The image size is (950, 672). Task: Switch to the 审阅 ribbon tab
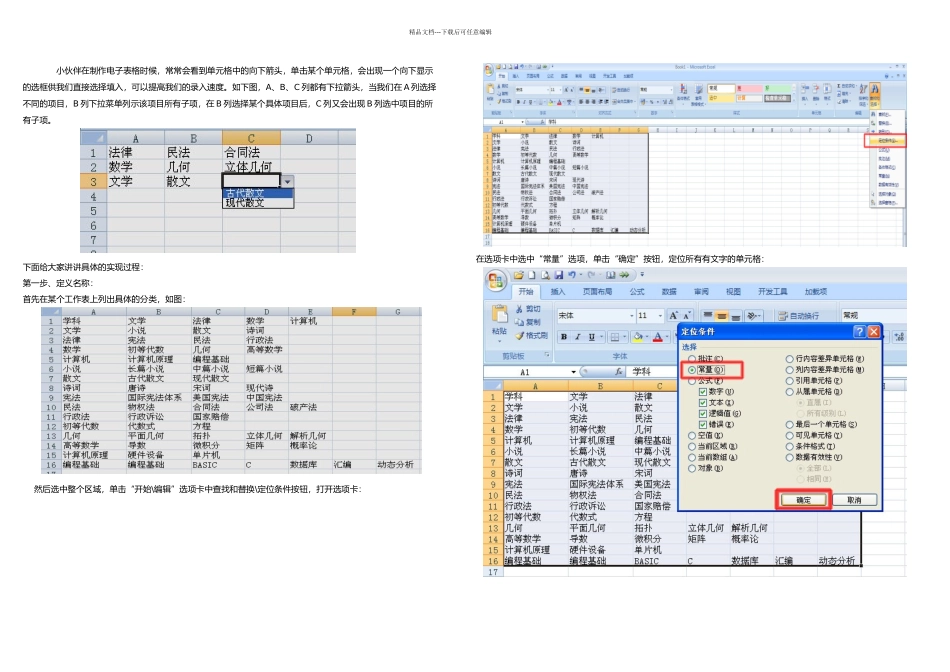click(701, 292)
